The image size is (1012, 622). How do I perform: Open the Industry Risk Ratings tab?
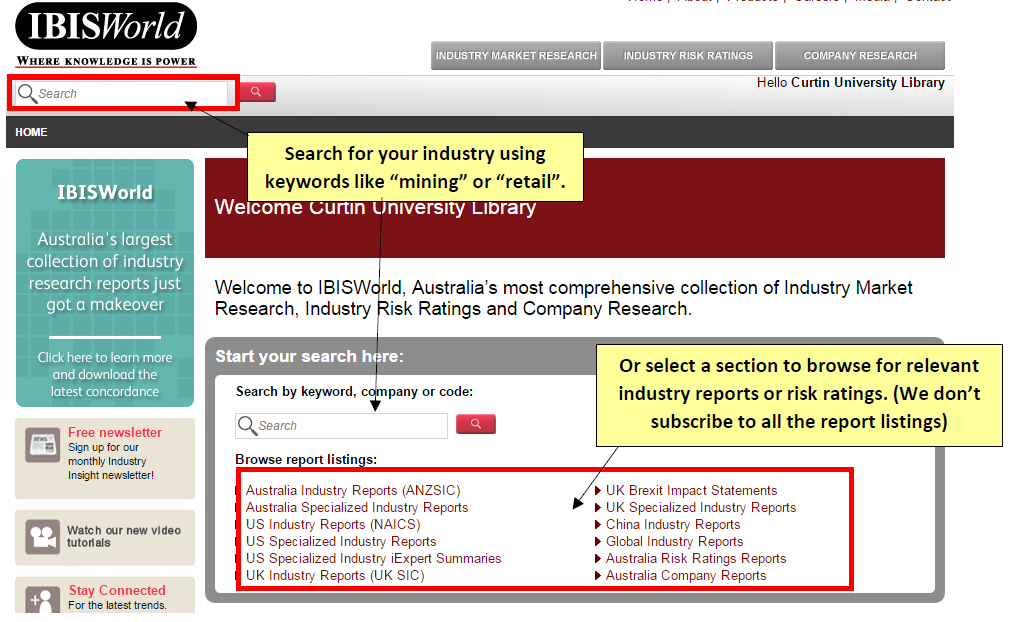click(x=688, y=55)
